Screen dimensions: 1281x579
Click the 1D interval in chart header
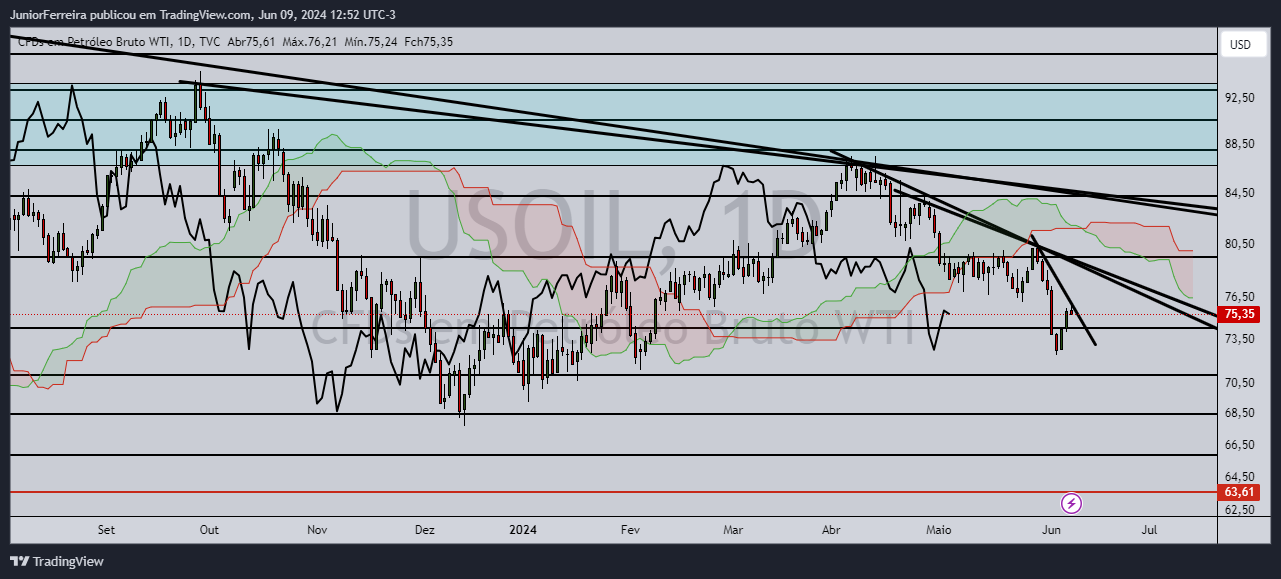coord(186,42)
